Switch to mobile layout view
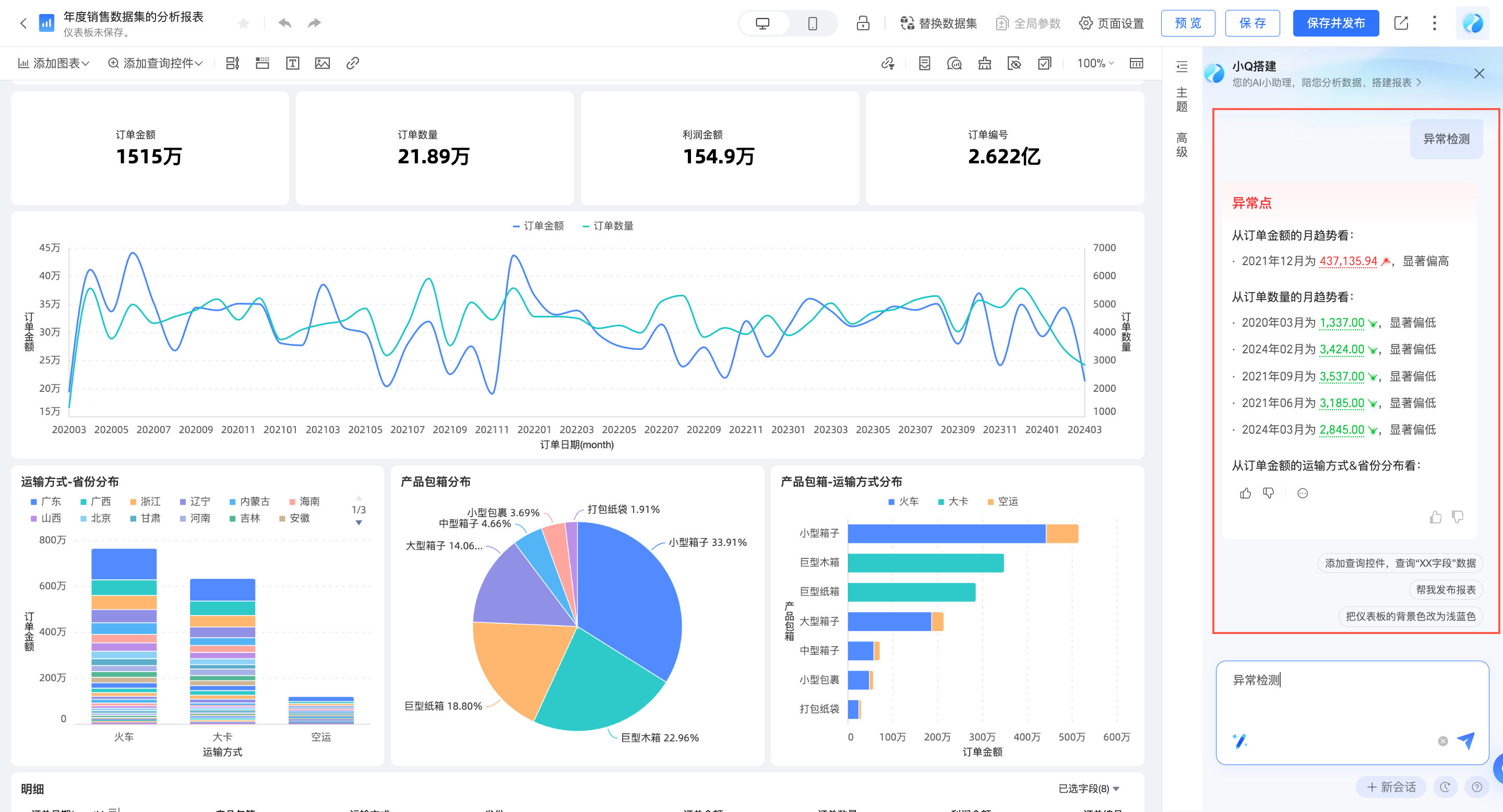 [812, 23]
